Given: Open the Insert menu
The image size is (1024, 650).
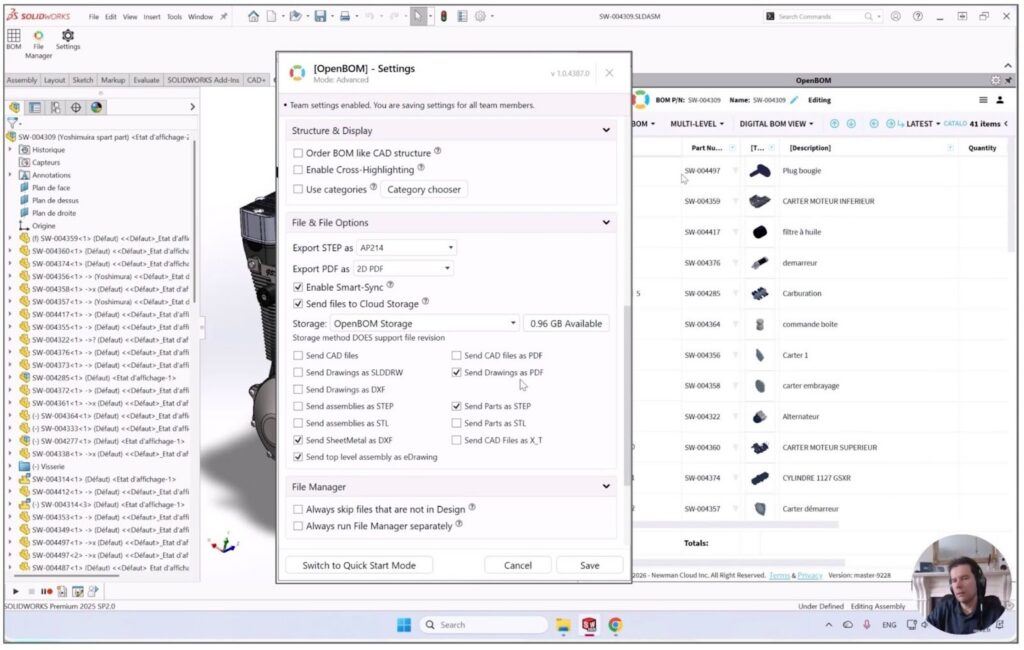Looking at the screenshot, I should [x=152, y=17].
